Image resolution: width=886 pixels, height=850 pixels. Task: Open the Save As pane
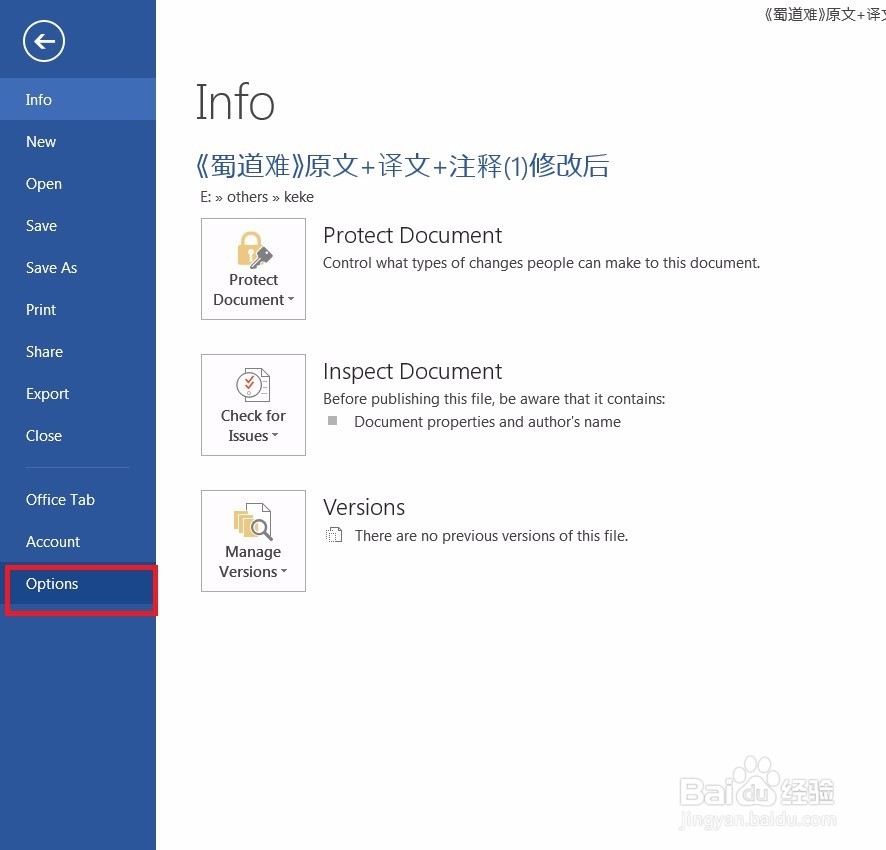coord(51,267)
